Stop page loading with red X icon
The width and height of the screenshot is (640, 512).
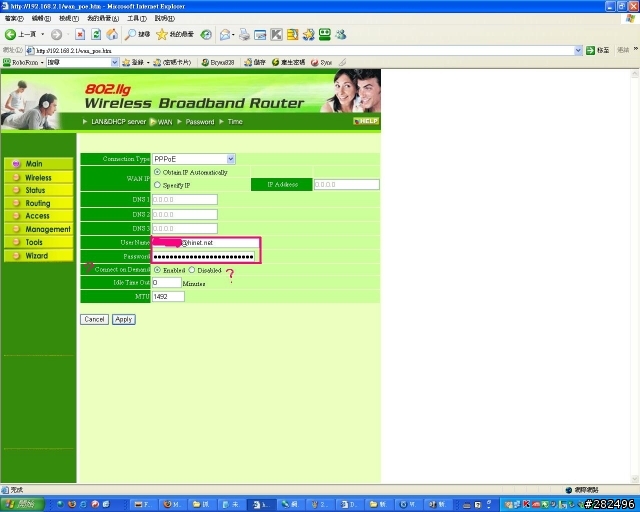click(80, 35)
